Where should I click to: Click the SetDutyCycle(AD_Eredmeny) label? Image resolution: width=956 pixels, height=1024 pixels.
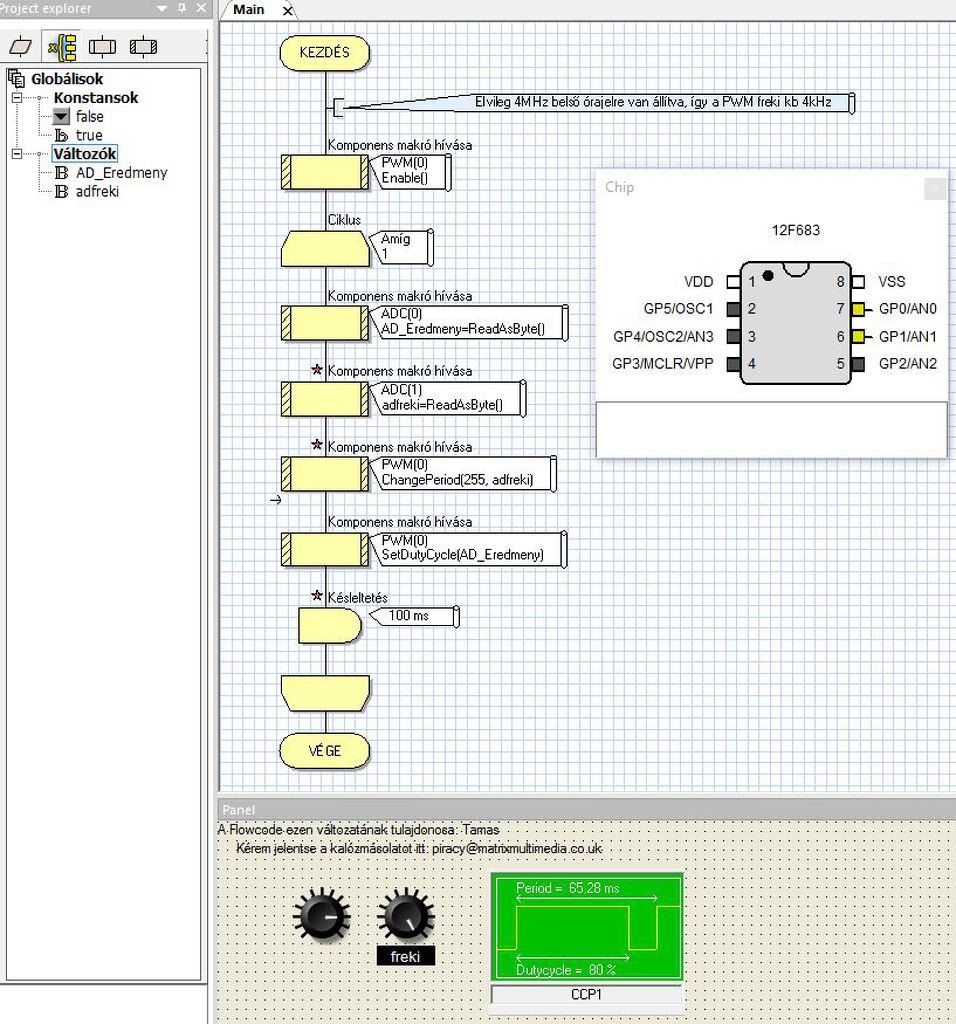462,555
